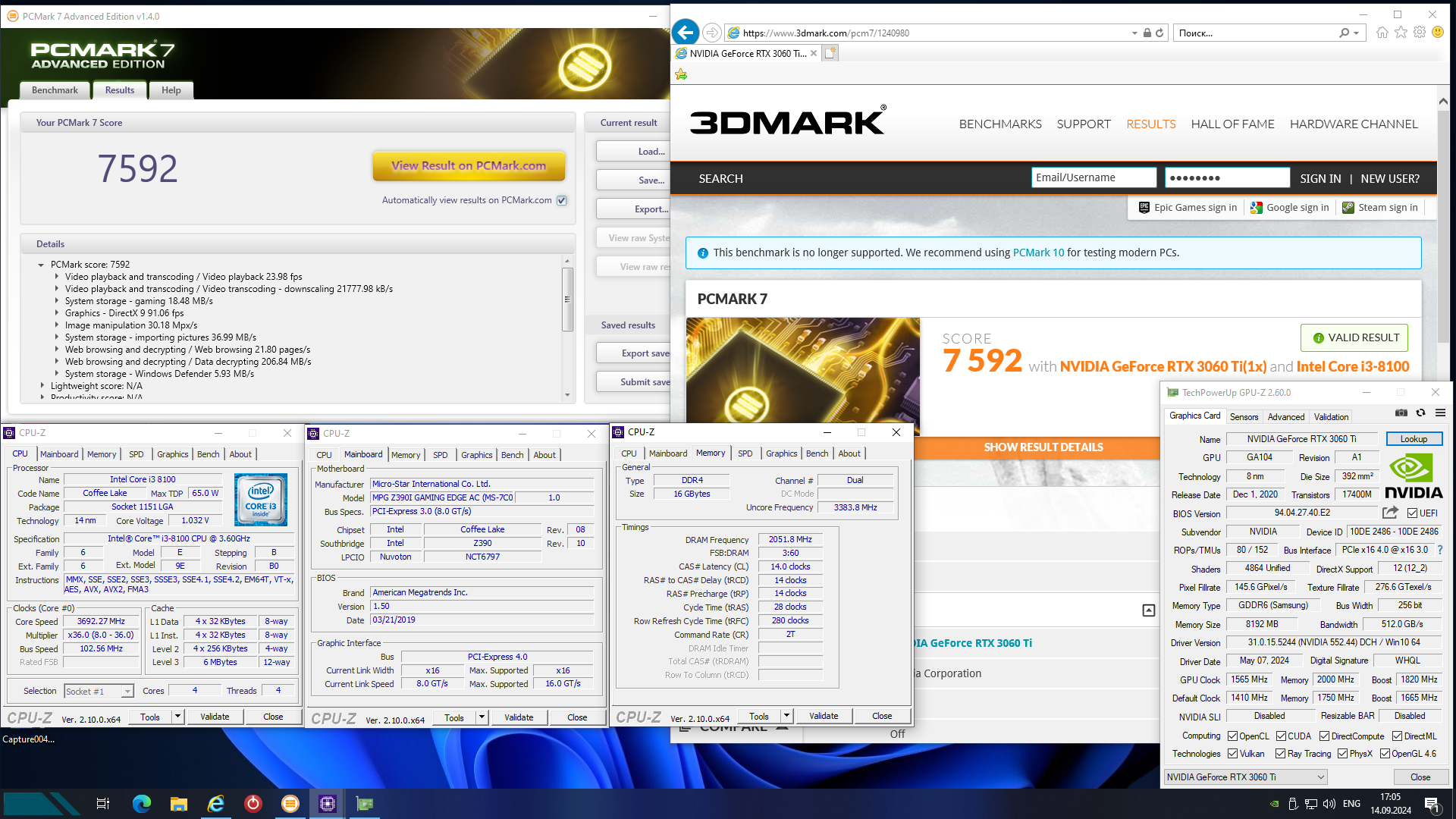This screenshot has height=819, width=1456.
Task: Toggle PhysX checkbox in GPU-Z
Action: 1342,754
